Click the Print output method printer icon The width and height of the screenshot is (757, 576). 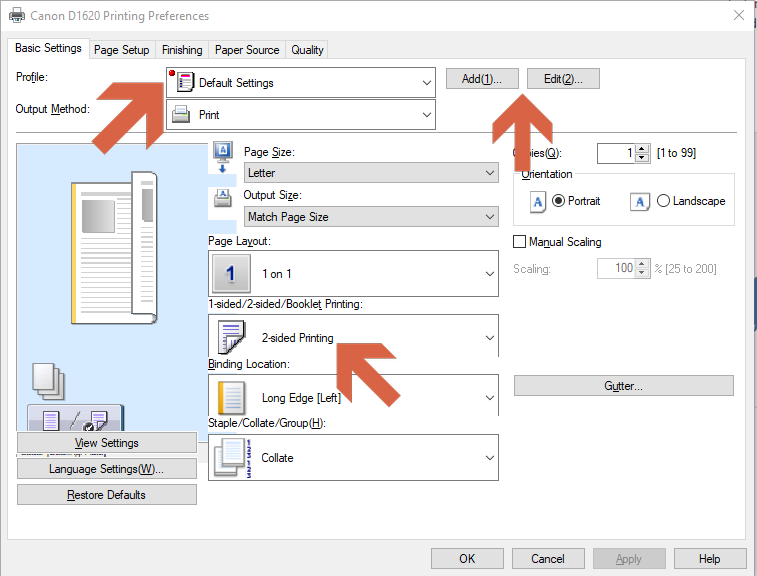coord(181,115)
